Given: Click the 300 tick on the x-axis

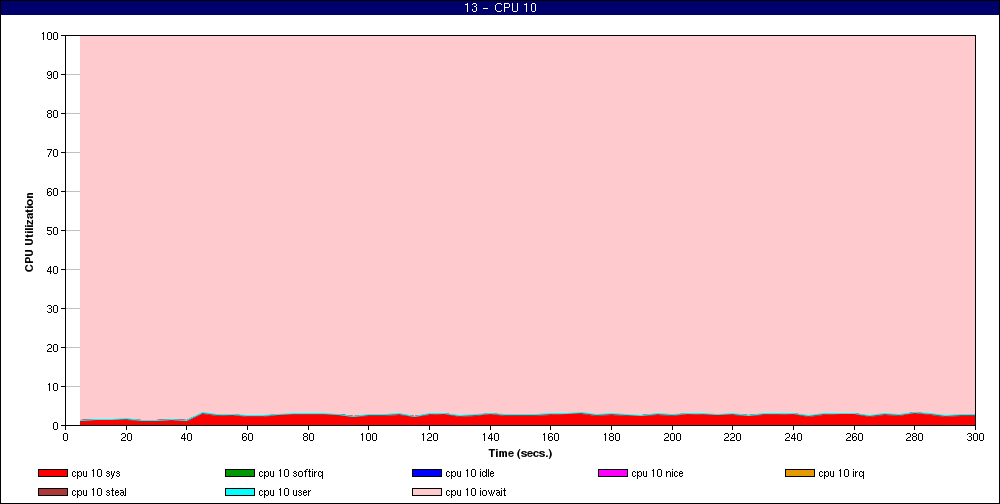Looking at the screenshot, I should tap(976, 437).
